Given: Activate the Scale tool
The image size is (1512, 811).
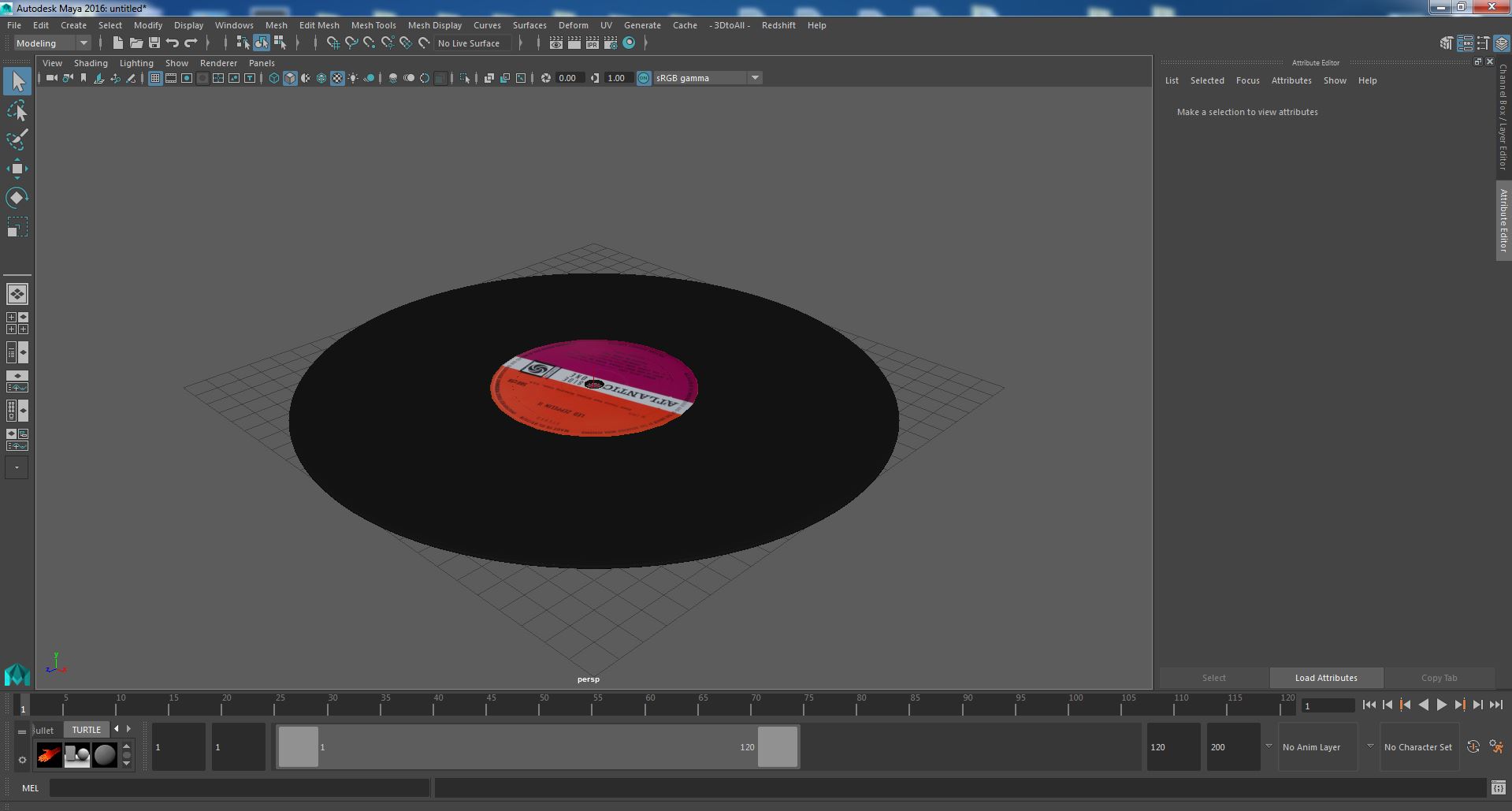Looking at the screenshot, I should pyautogui.click(x=17, y=227).
